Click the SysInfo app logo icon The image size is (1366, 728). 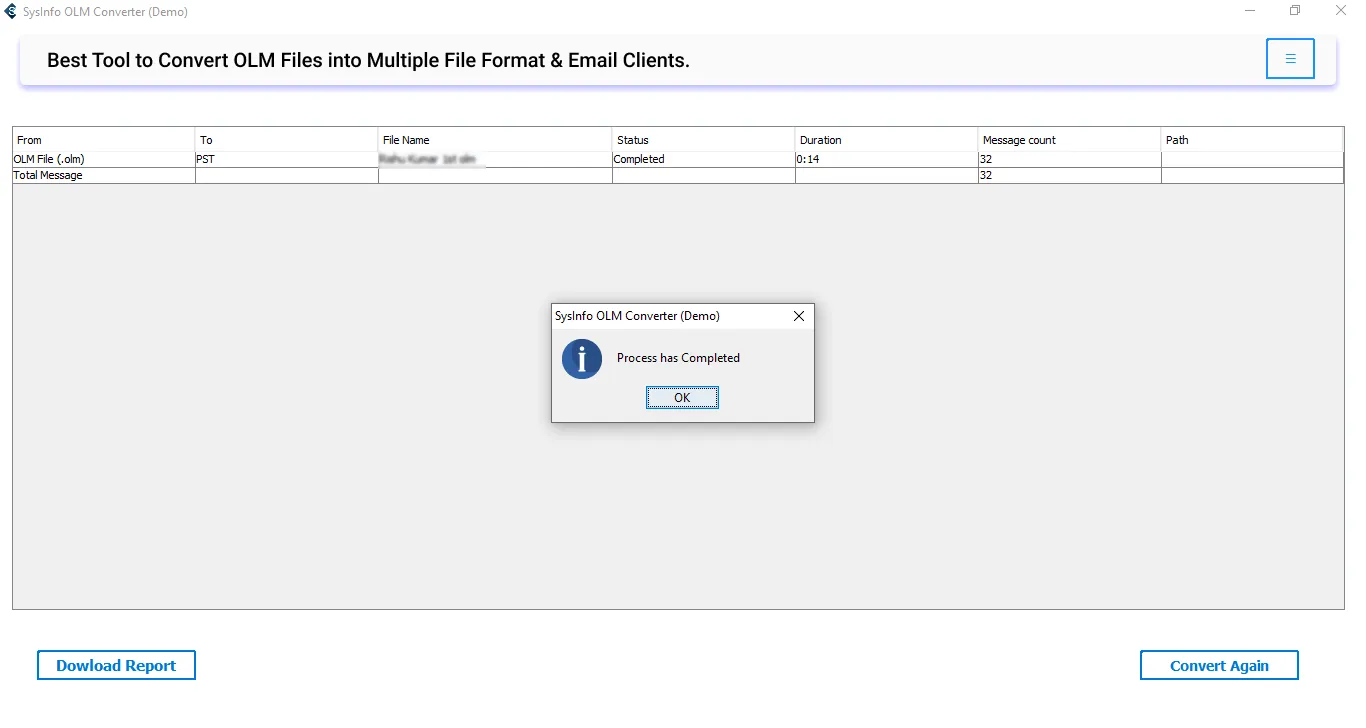pos(11,12)
